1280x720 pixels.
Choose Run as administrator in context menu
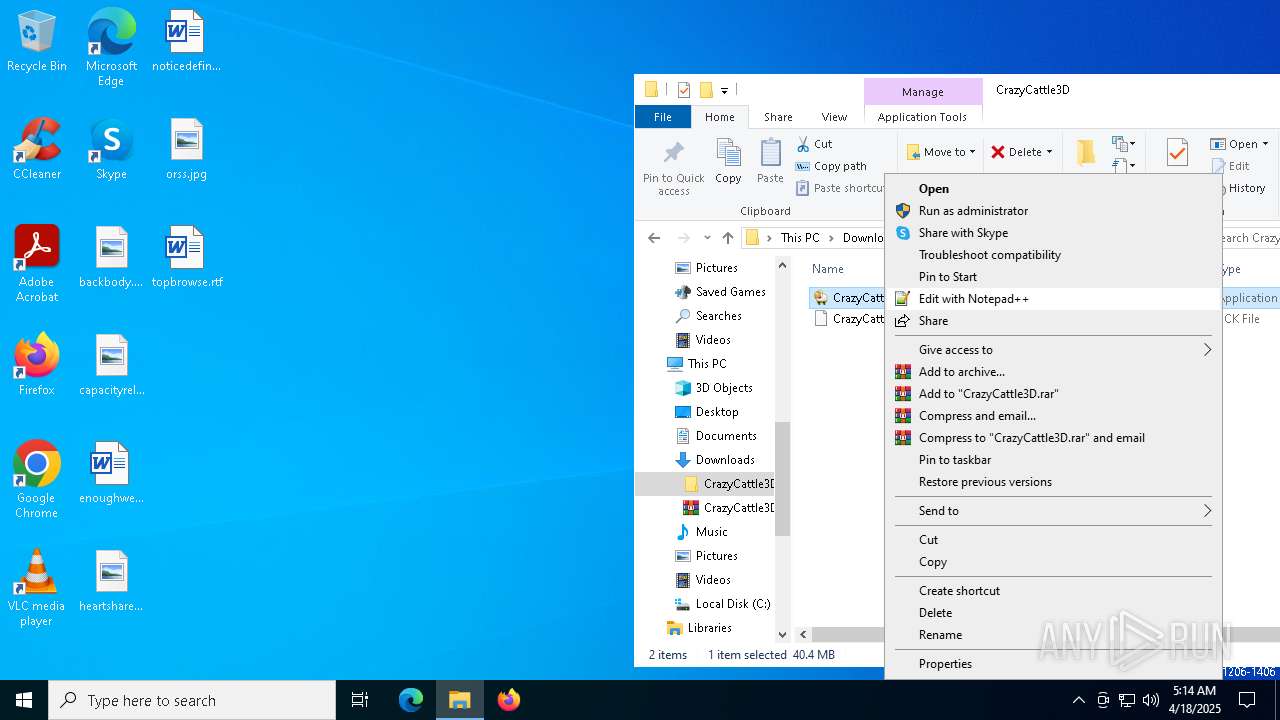click(1053, 211)
